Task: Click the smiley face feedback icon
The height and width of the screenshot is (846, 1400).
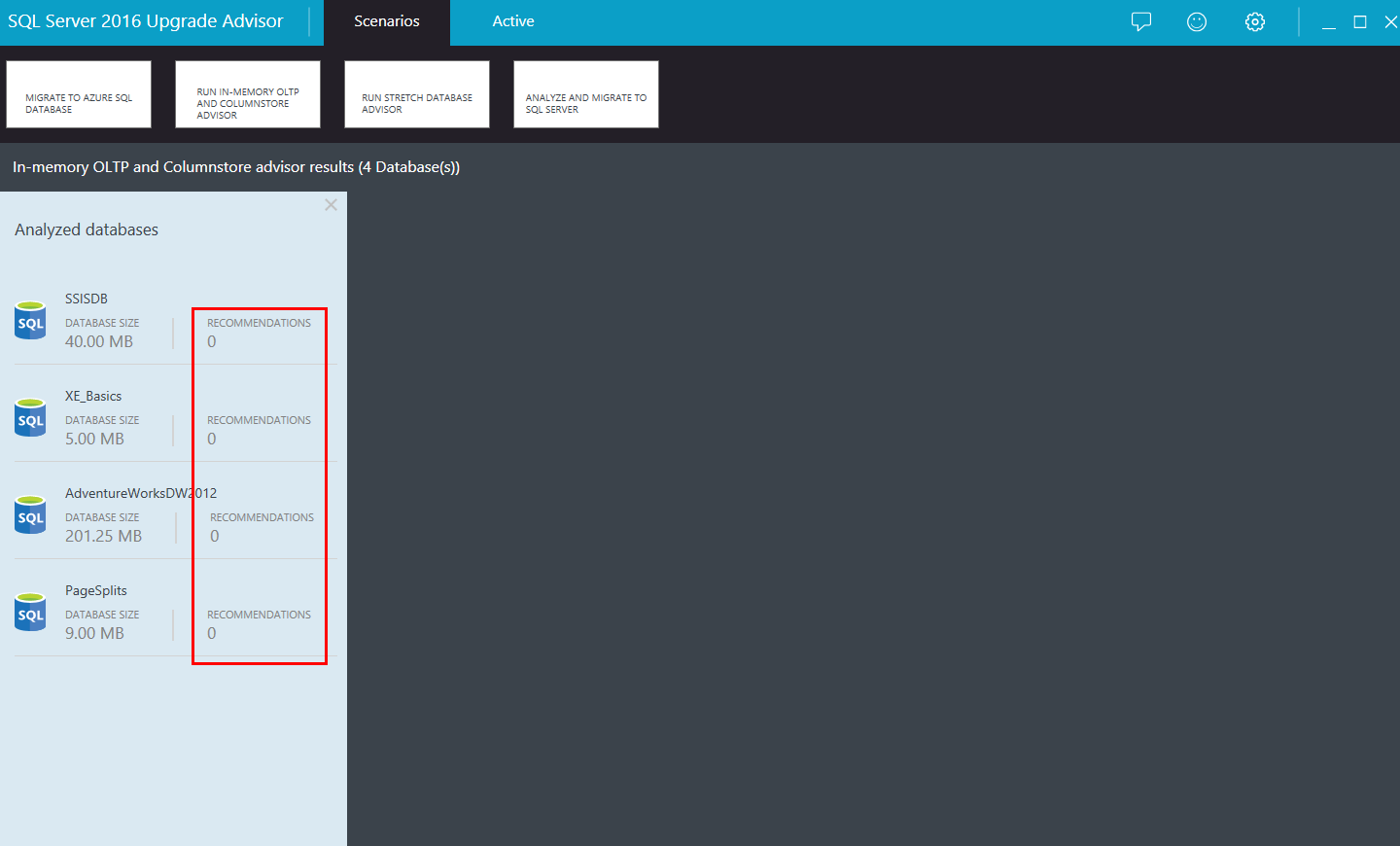Action: point(1197,21)
